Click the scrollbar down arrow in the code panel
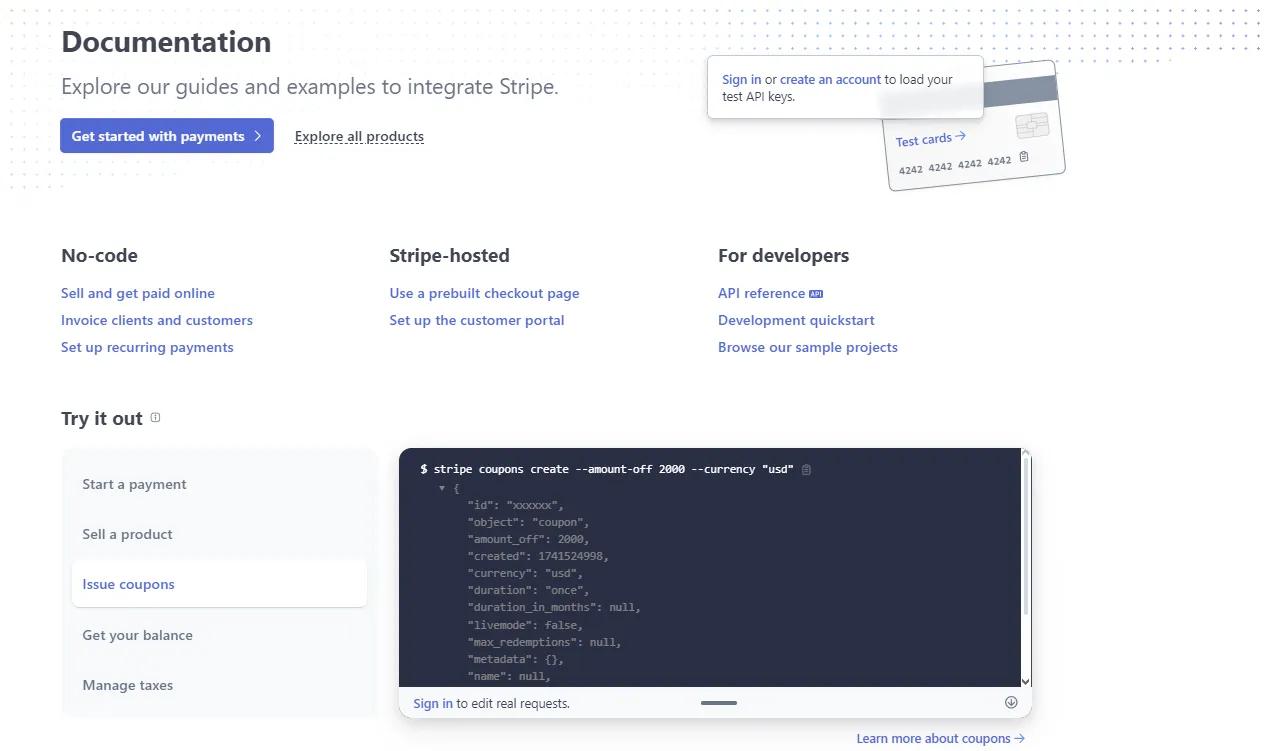Screen dimensions: 1269x751 tap(1025, 681)
